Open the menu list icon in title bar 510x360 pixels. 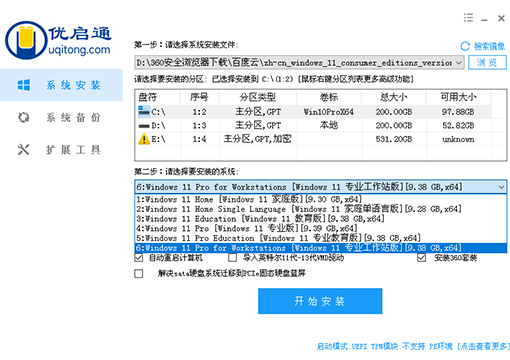pyautogui.click(x=468, y=18)
